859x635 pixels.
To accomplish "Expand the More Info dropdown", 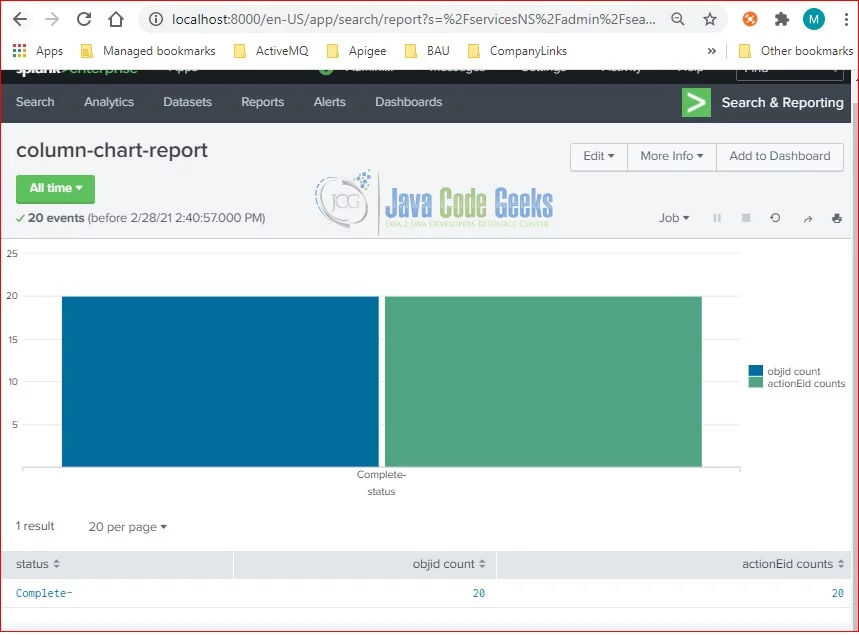I will point(672,157).
